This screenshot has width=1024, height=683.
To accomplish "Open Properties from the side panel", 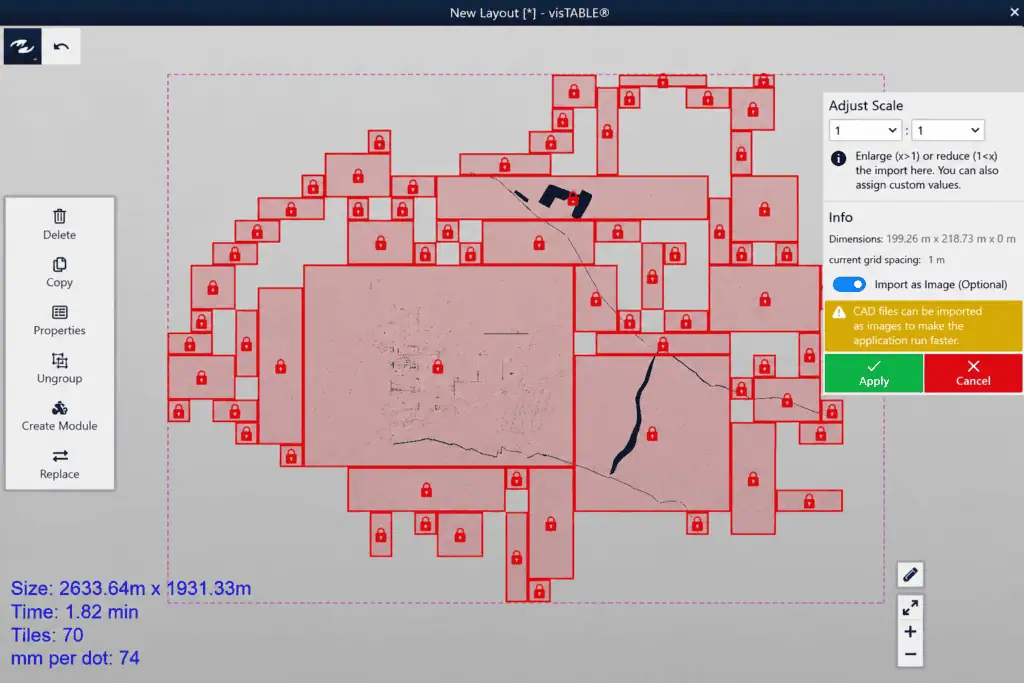I will [59, 320].
